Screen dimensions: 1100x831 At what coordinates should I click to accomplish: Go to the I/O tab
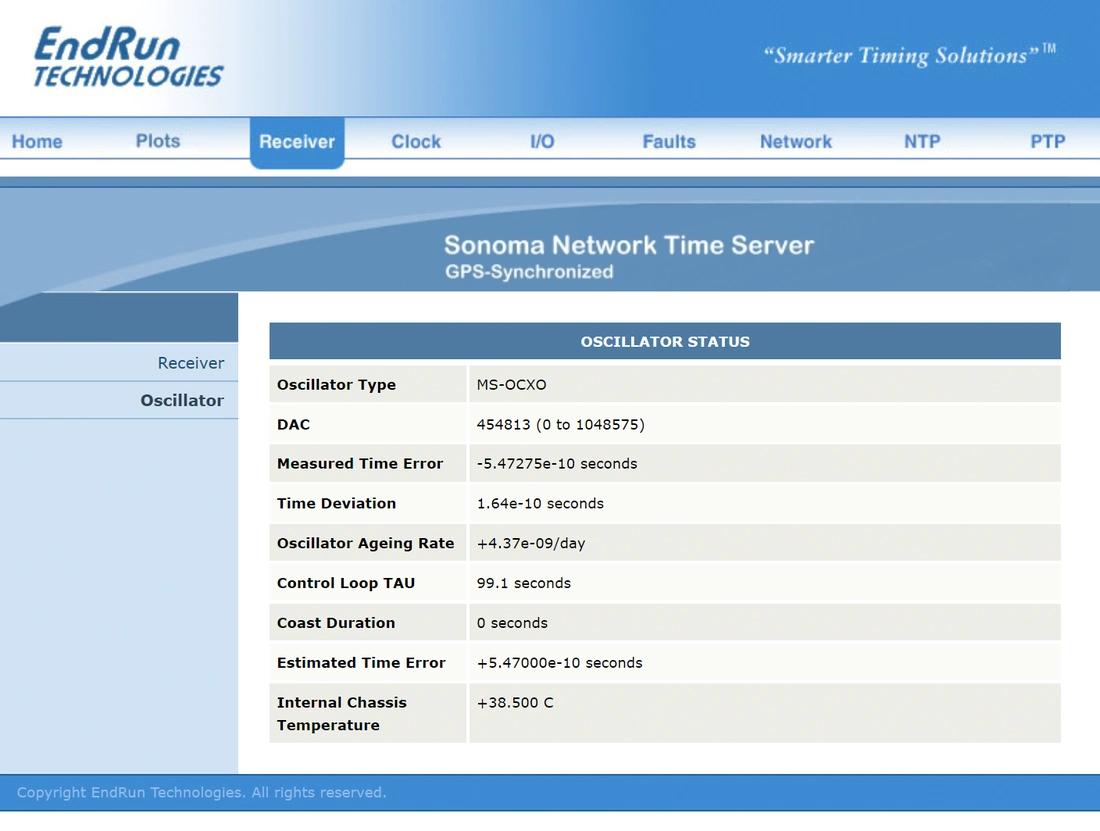pos(542,142)
